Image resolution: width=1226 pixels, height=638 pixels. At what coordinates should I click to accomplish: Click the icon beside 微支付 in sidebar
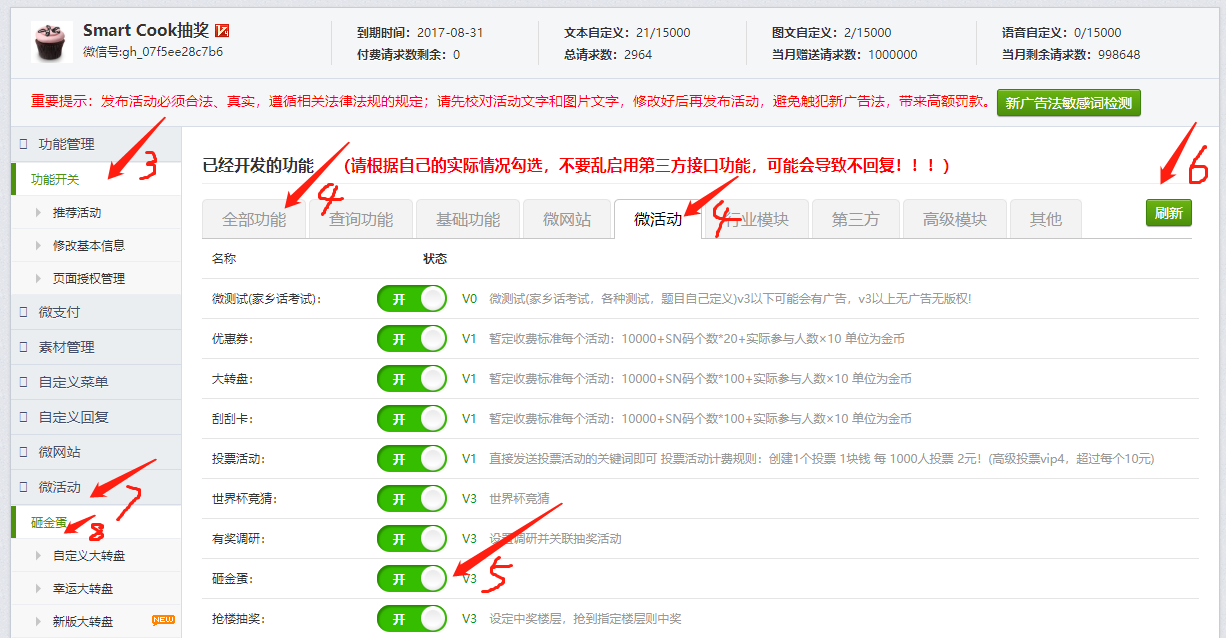point(24,312)
